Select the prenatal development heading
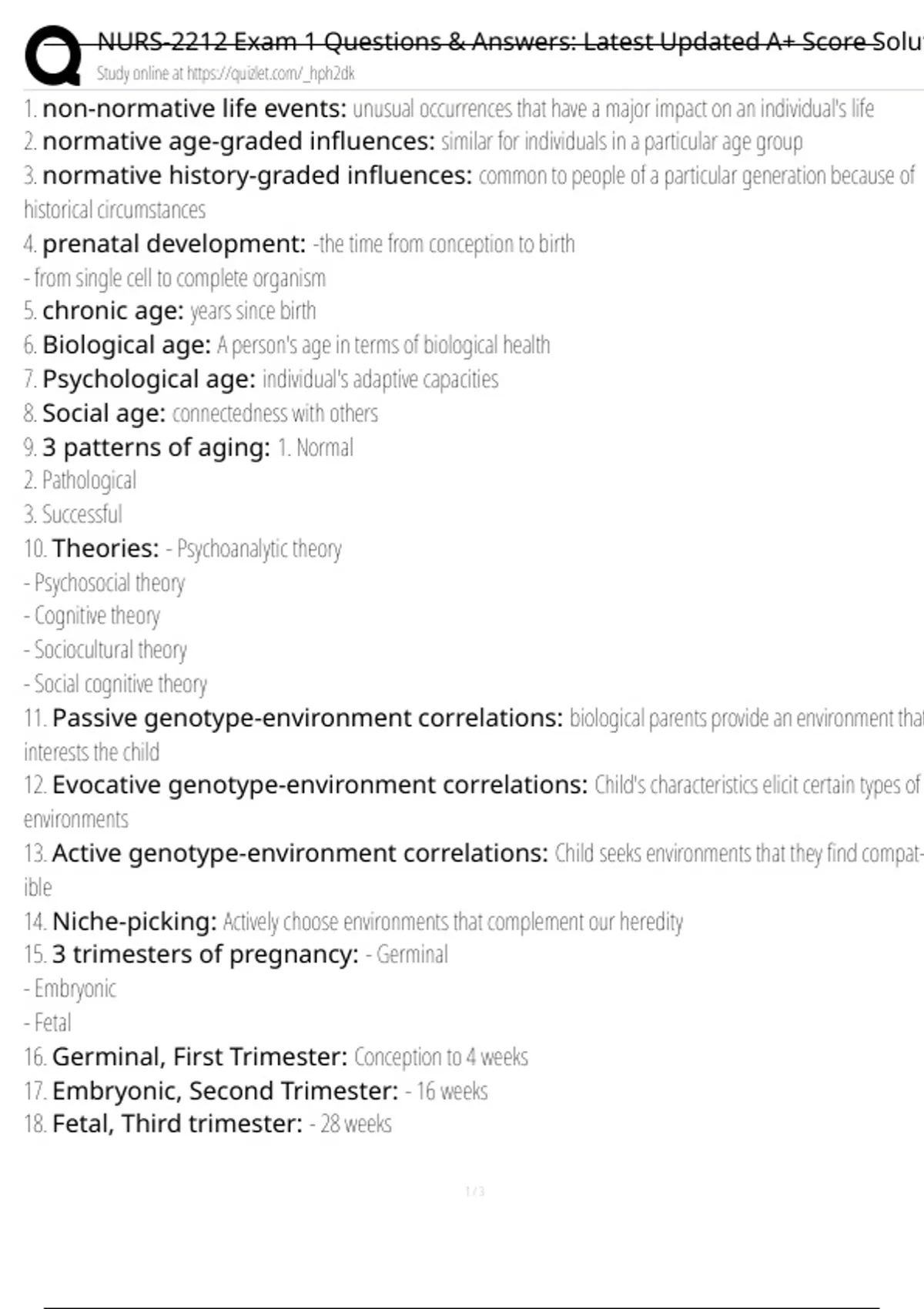Viewport: 924px width, 1309px height. pyautogui.click(x=174, y=244)
